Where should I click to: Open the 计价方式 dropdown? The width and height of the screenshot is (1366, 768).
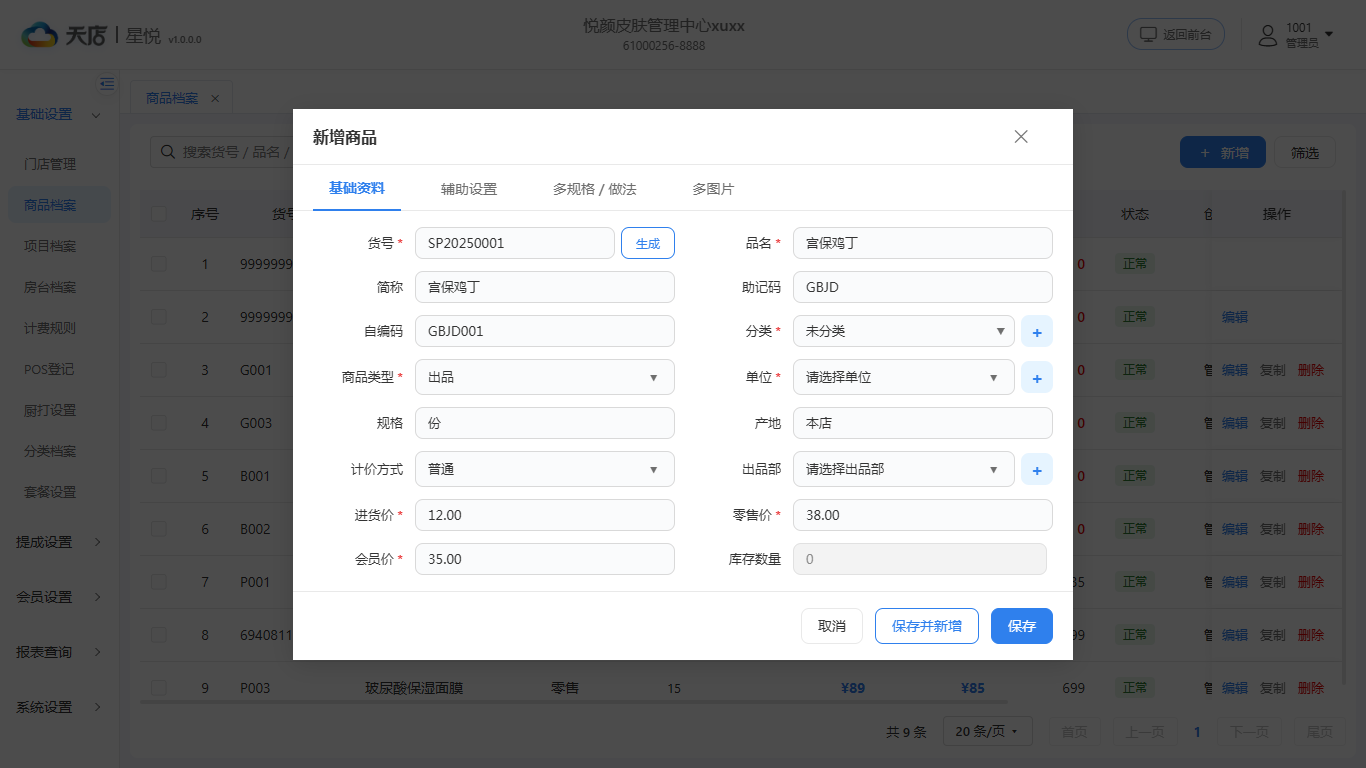coord(545,469)
